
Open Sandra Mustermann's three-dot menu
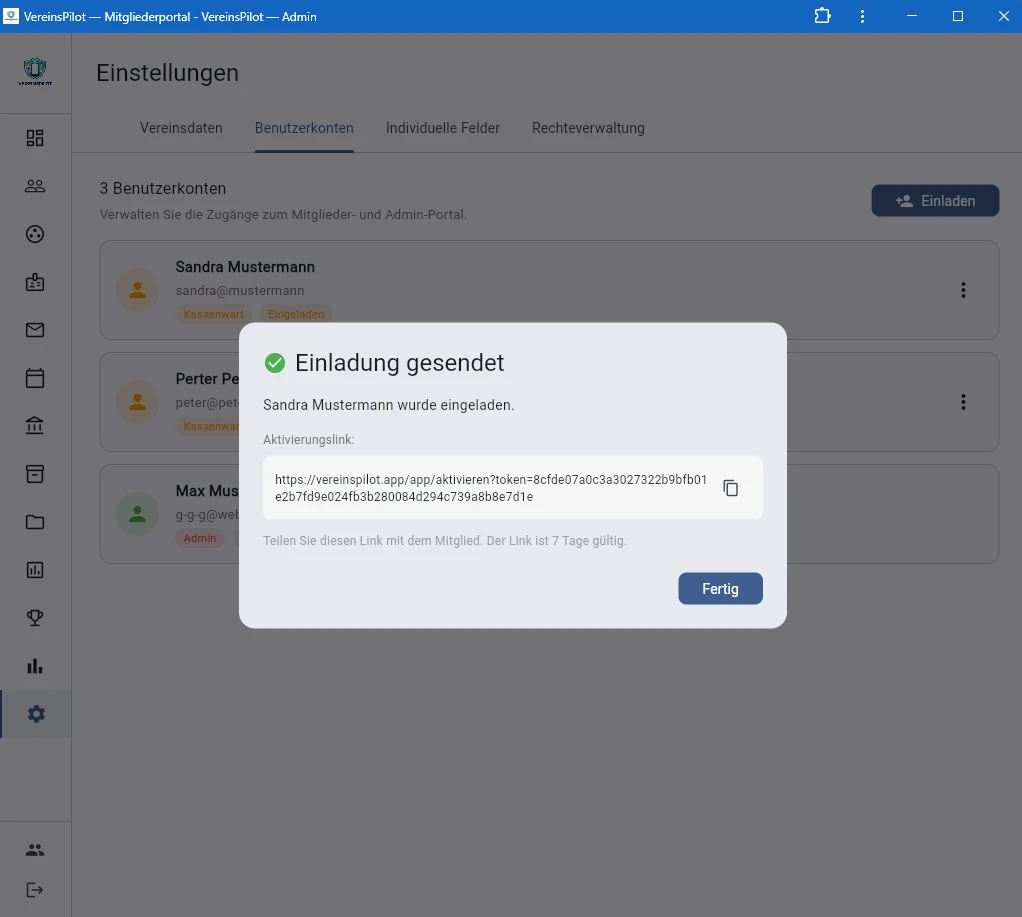pos(963,290)
